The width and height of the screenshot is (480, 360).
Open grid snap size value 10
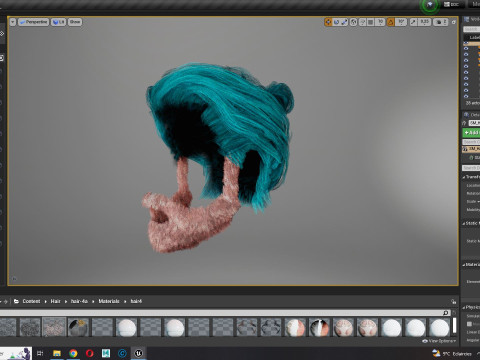coord(380,22)
